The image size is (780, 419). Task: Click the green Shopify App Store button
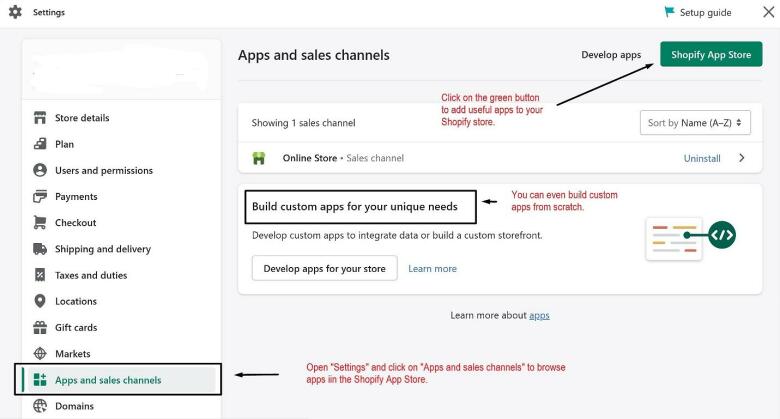click(711, 54)
